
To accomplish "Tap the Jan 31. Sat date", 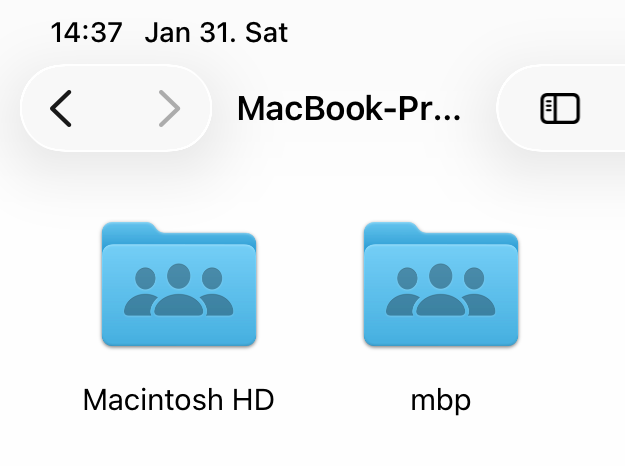I will pyautogui.click(x=216, y=32).
